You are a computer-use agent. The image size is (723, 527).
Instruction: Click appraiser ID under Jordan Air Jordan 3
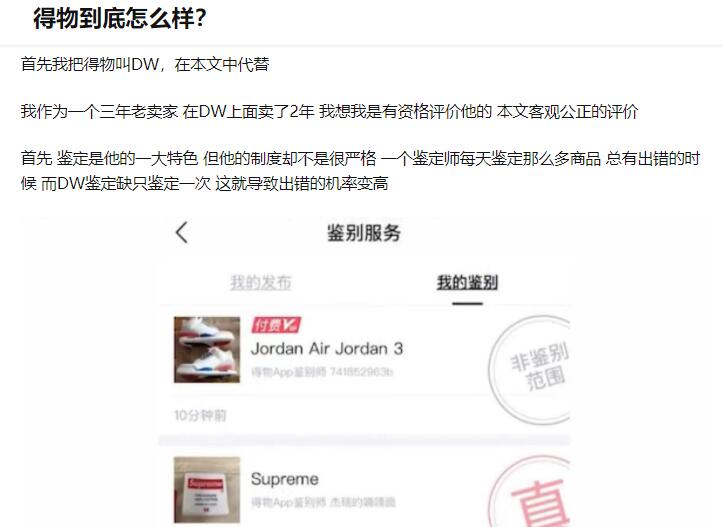click(322, 372)
